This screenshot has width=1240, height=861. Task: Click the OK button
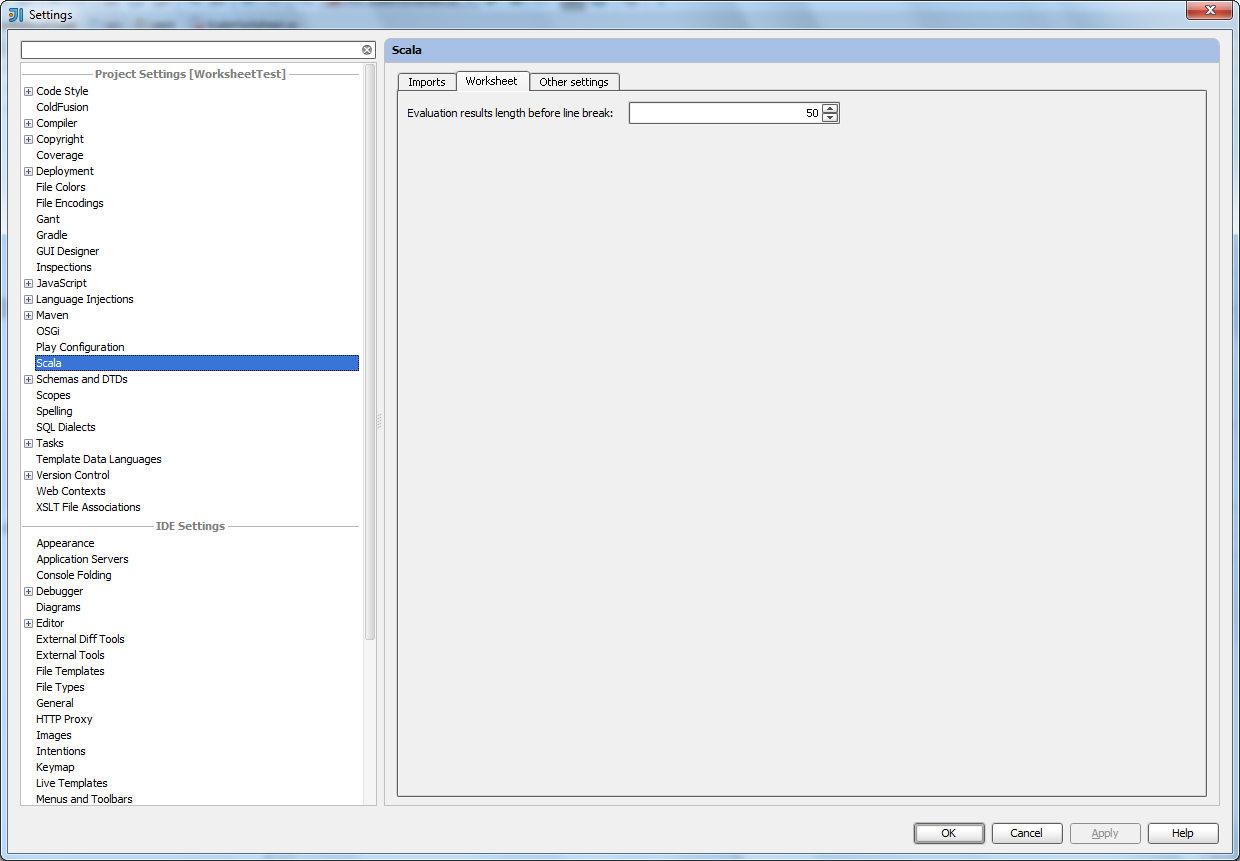949,833
